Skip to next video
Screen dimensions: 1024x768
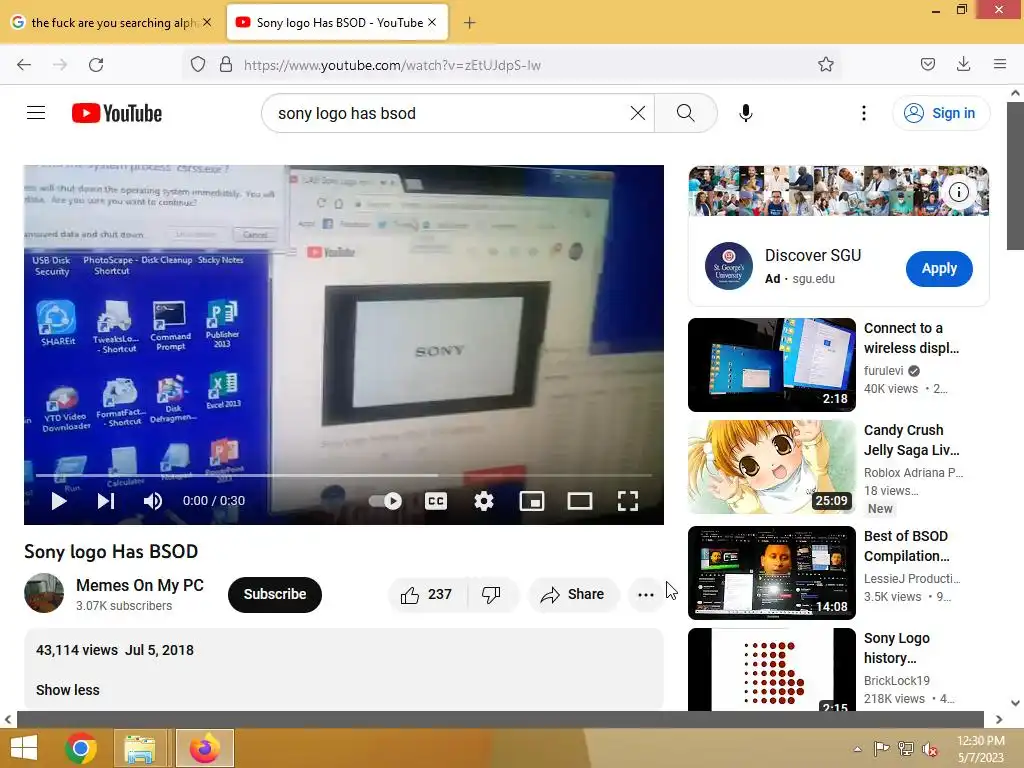click(x=106, y=501)
